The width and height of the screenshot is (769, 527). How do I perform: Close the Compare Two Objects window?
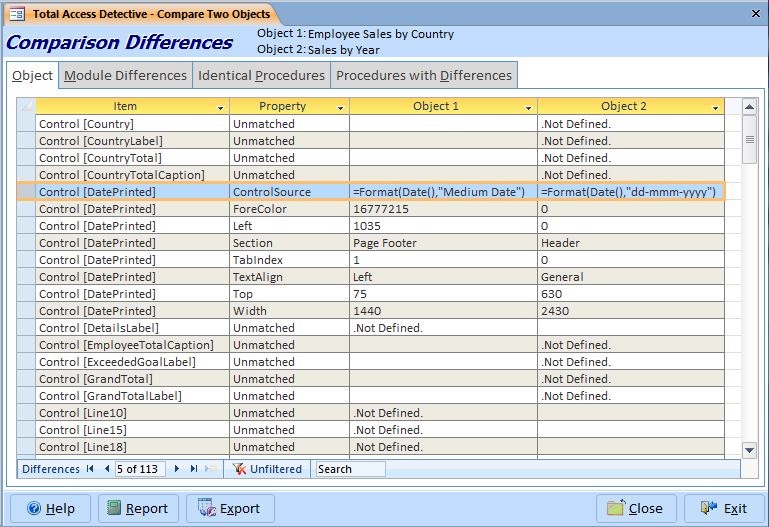756,14
